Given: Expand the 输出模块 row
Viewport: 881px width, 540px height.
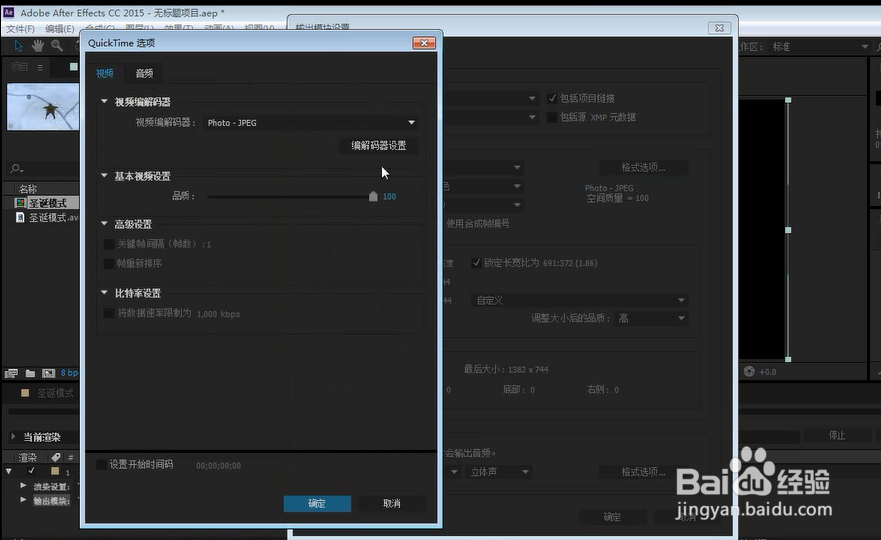Looking at the screenshot, I should pyautogui.click(x=23, y=500).
